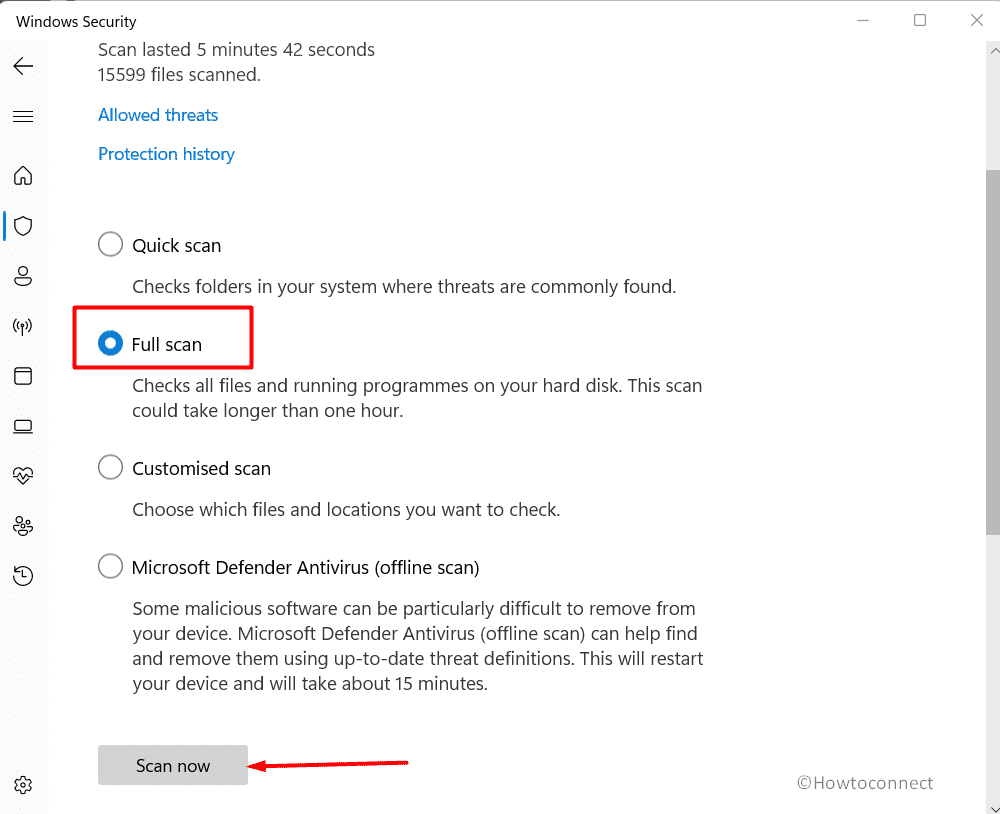The width and height of the screenshot is (1000, 814).
Task: Click the back arrow icon
Action: tap(23, 66)
